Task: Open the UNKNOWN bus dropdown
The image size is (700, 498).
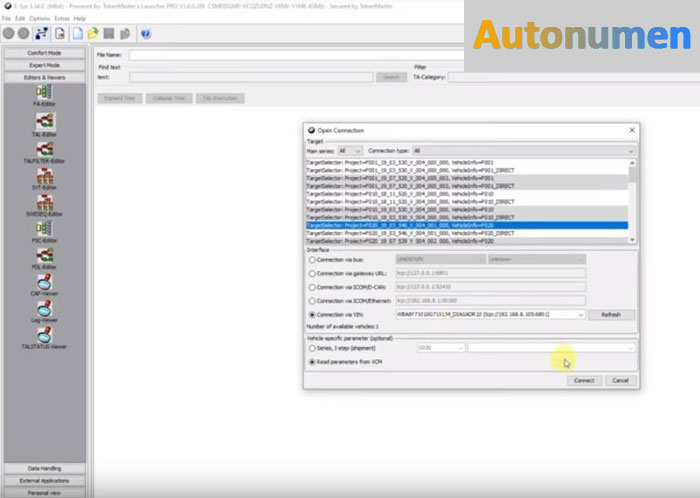Action: (440, 259)
